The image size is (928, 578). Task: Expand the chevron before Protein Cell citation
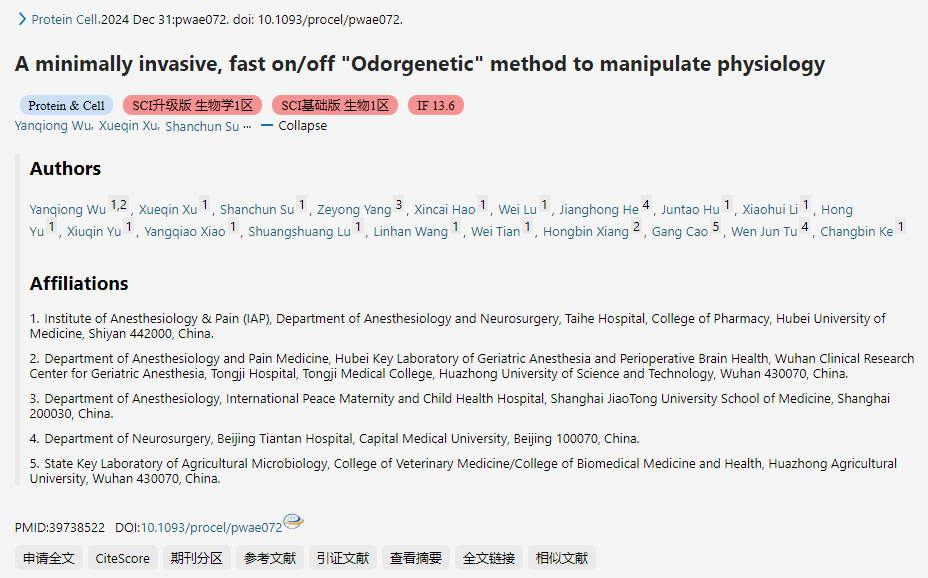22,19
